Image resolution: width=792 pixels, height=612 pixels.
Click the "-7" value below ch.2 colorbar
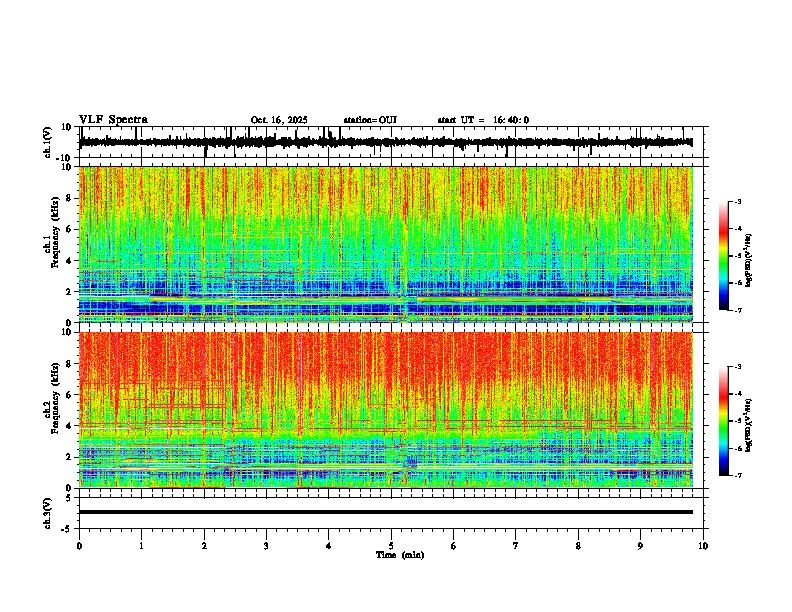(738, 476)
